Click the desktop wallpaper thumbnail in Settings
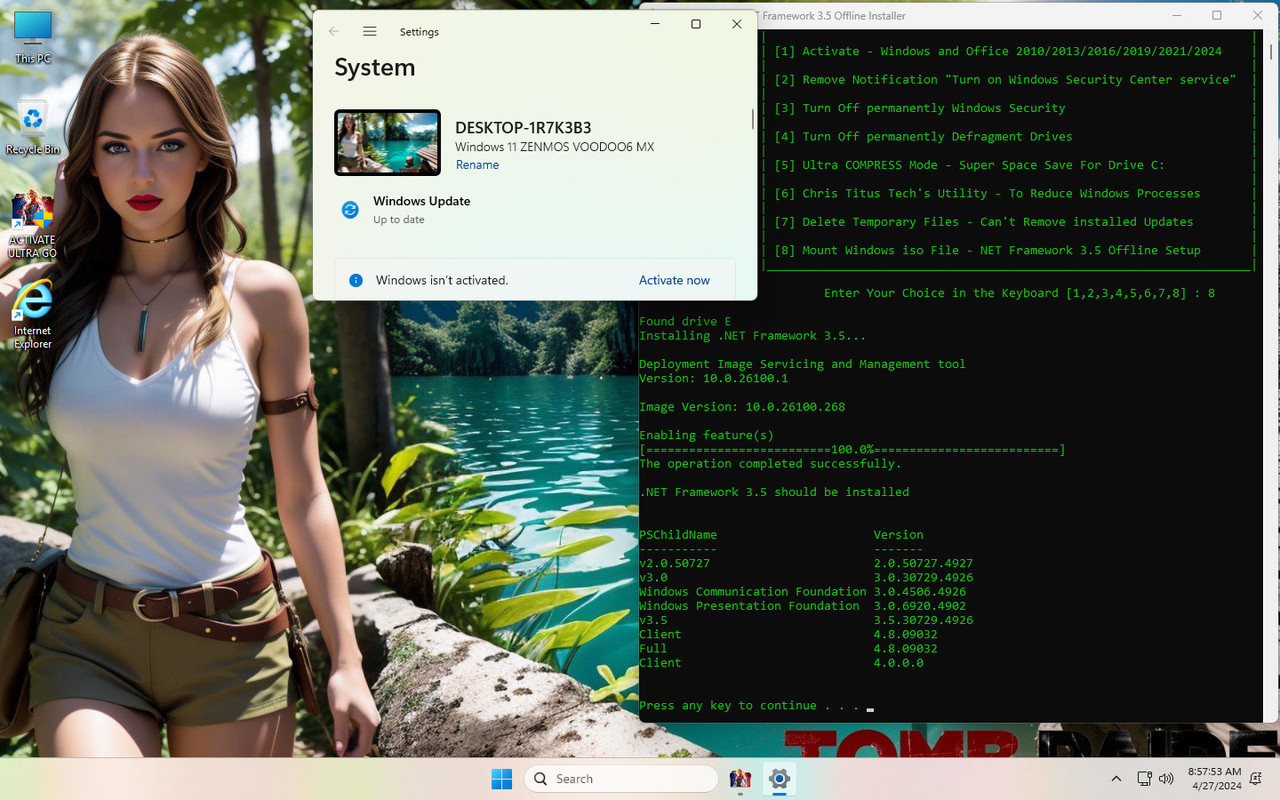Viewport: 1280px width, 800px height. (x=387, y=143)
